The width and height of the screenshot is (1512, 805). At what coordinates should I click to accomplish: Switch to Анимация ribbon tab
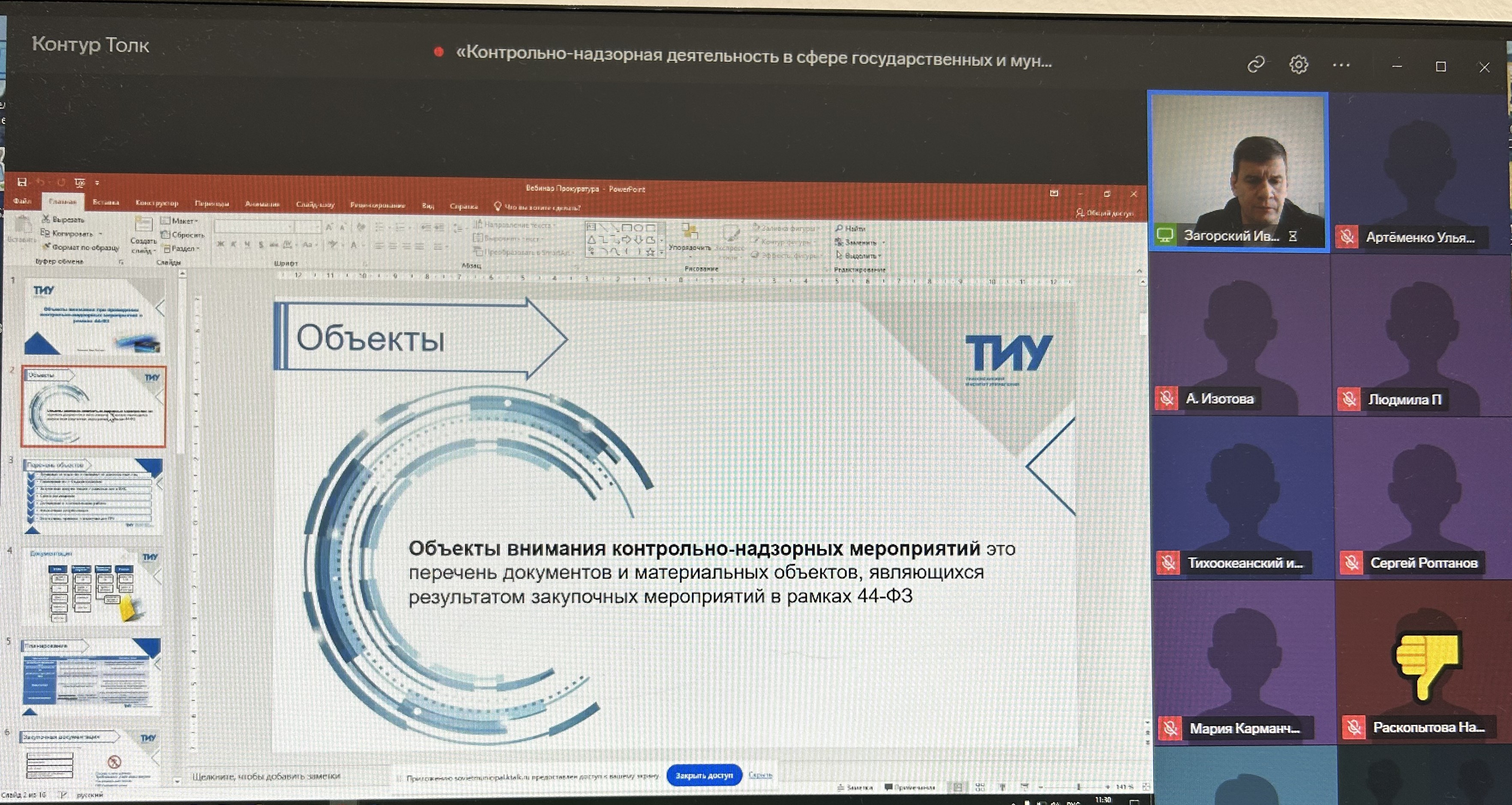click(x=262, y=204)
